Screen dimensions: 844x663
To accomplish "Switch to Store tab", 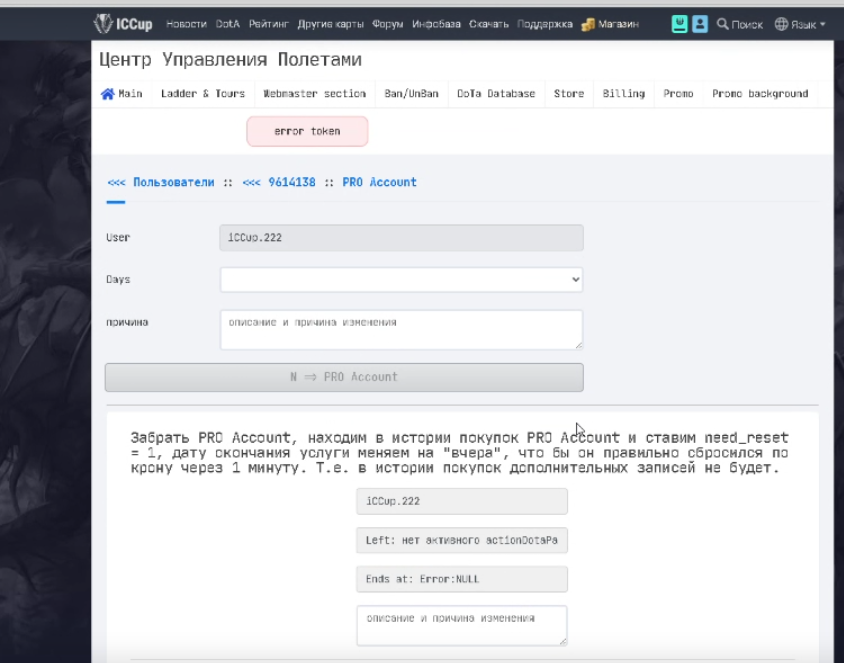I will pos(569,94).
